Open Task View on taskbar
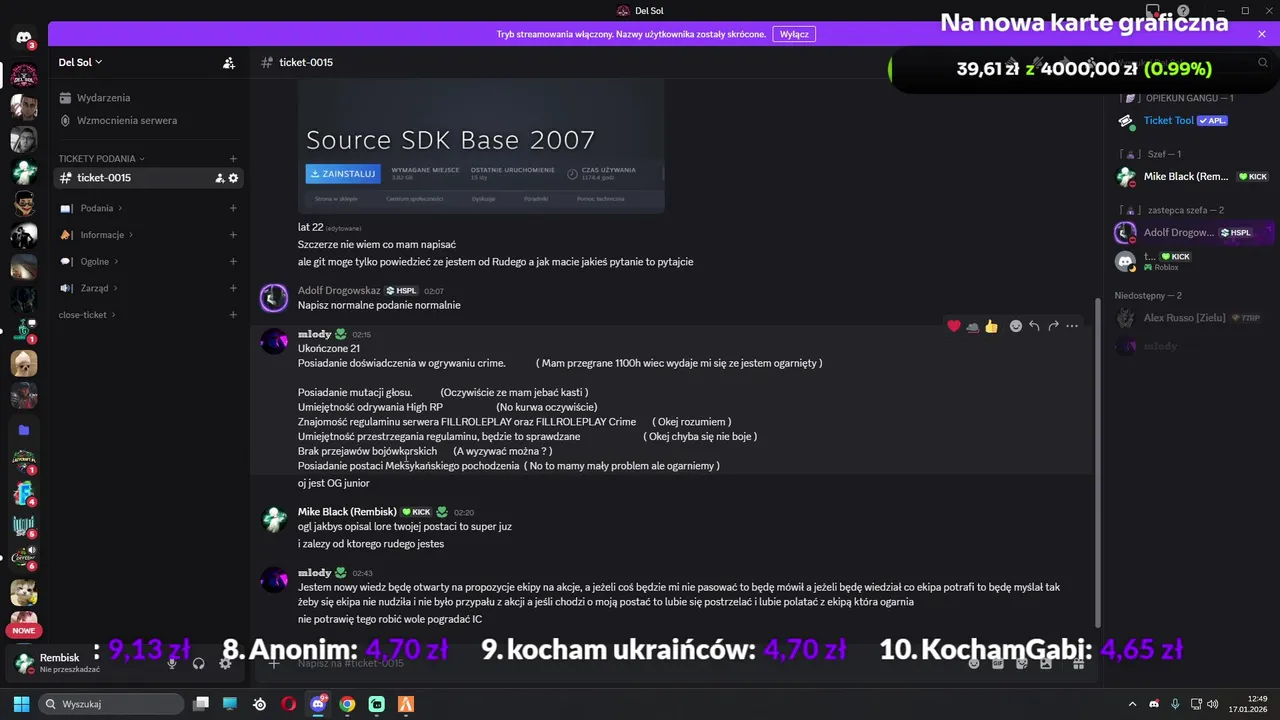Image resolution: width=1280 pixels, height=720 pixels. 201,704
